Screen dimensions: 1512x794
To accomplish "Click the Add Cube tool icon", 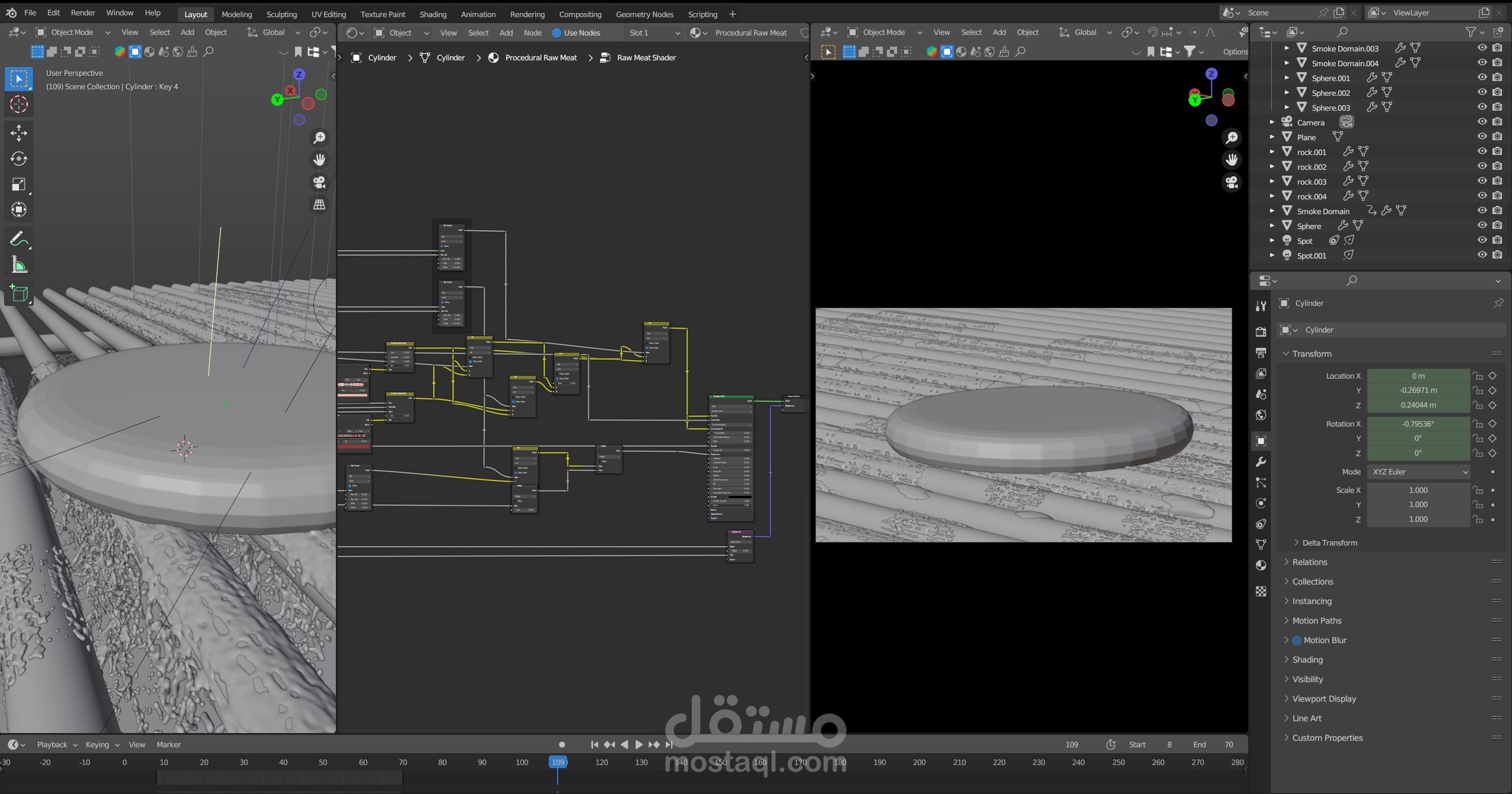I will click(x=18, y=293).
